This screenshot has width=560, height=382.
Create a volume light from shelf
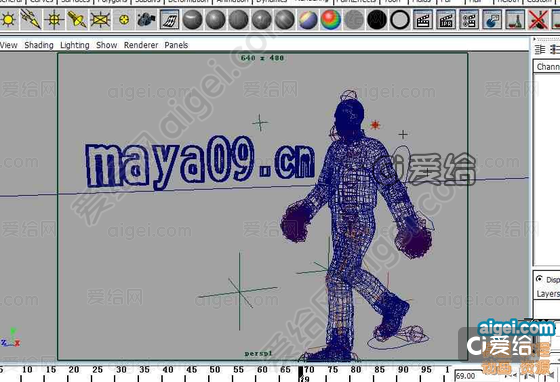[124, 19]
